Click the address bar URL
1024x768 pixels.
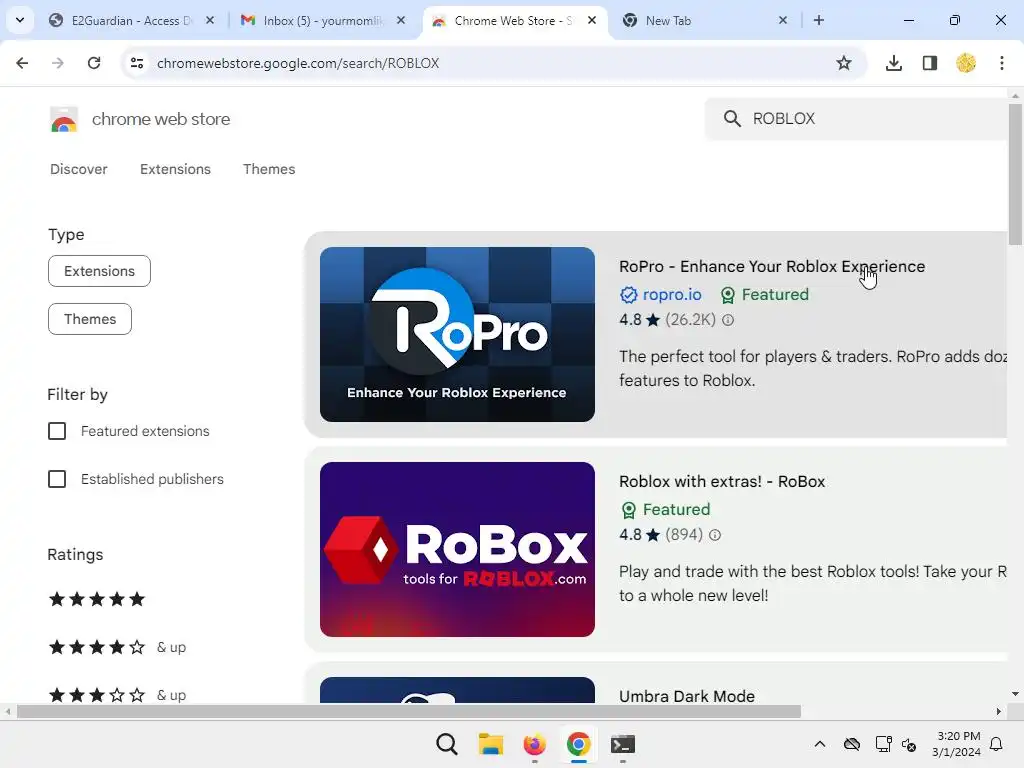(298, 63)
